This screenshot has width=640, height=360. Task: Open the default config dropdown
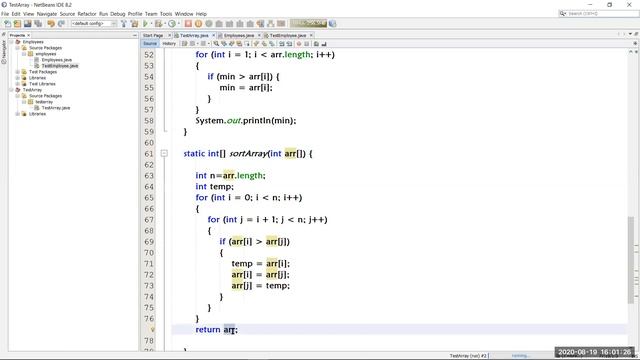[x=94, y=24]
